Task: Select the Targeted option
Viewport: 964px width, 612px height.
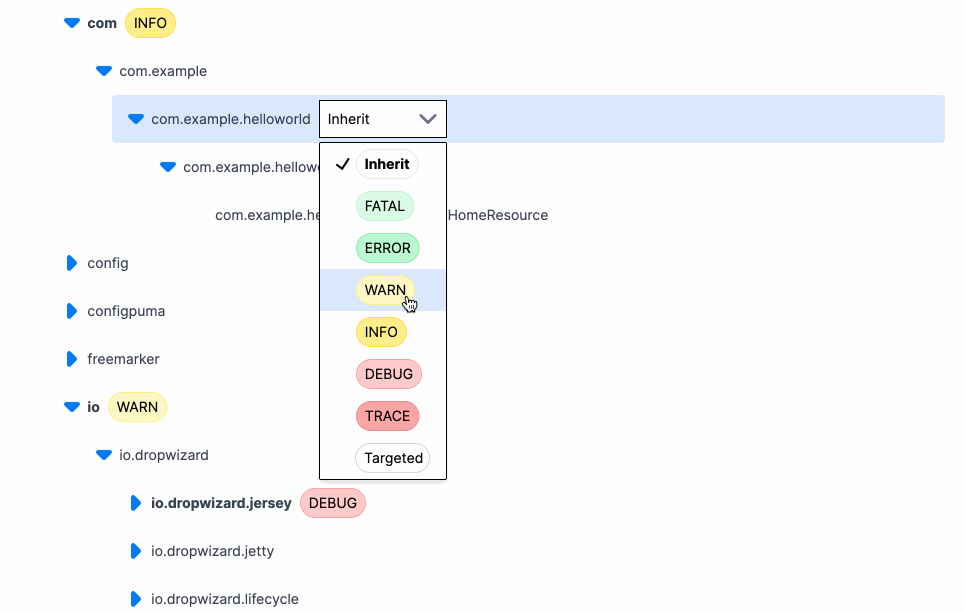Action: pos(393,458)
